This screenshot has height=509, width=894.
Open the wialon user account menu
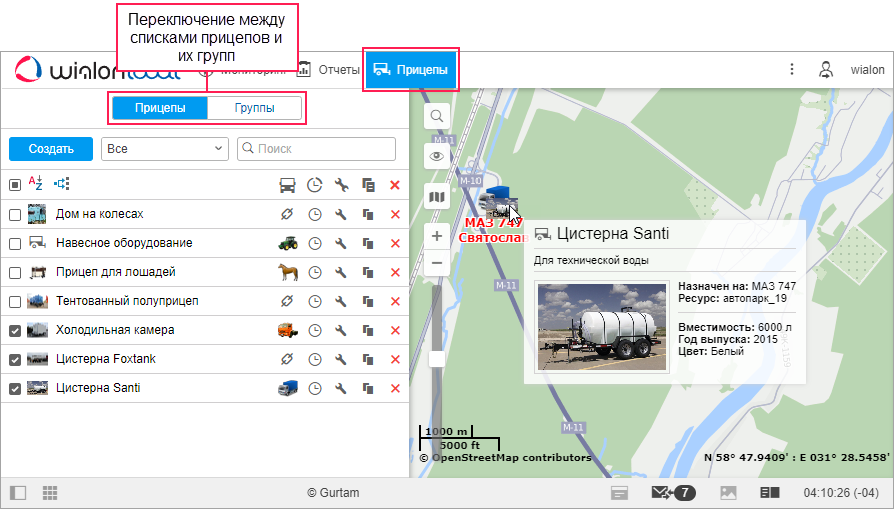[x=867, y=70]
